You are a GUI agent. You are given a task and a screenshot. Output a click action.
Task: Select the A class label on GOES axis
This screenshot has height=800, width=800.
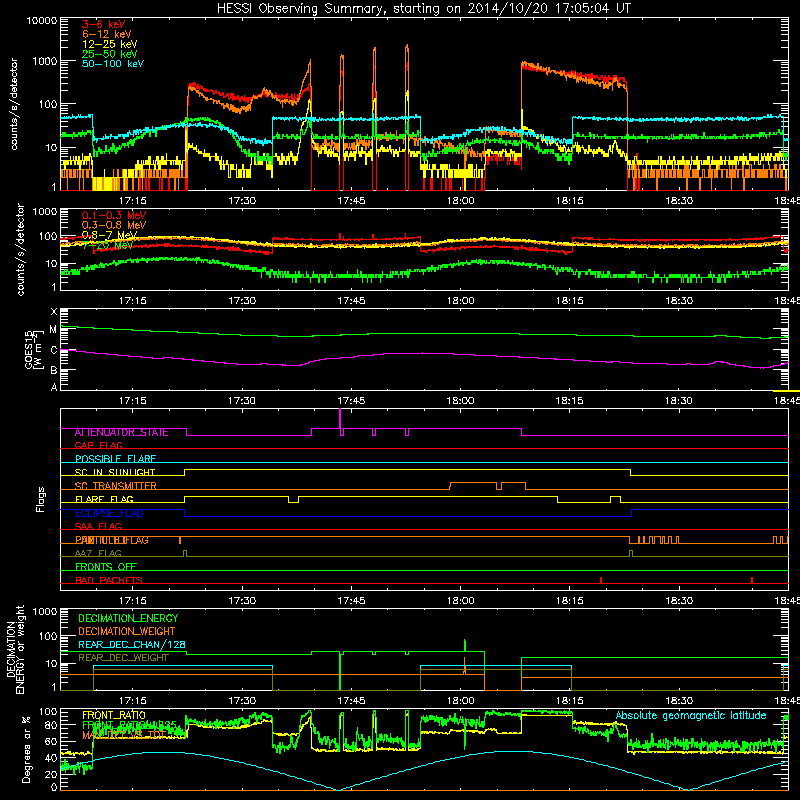(54, 387)
